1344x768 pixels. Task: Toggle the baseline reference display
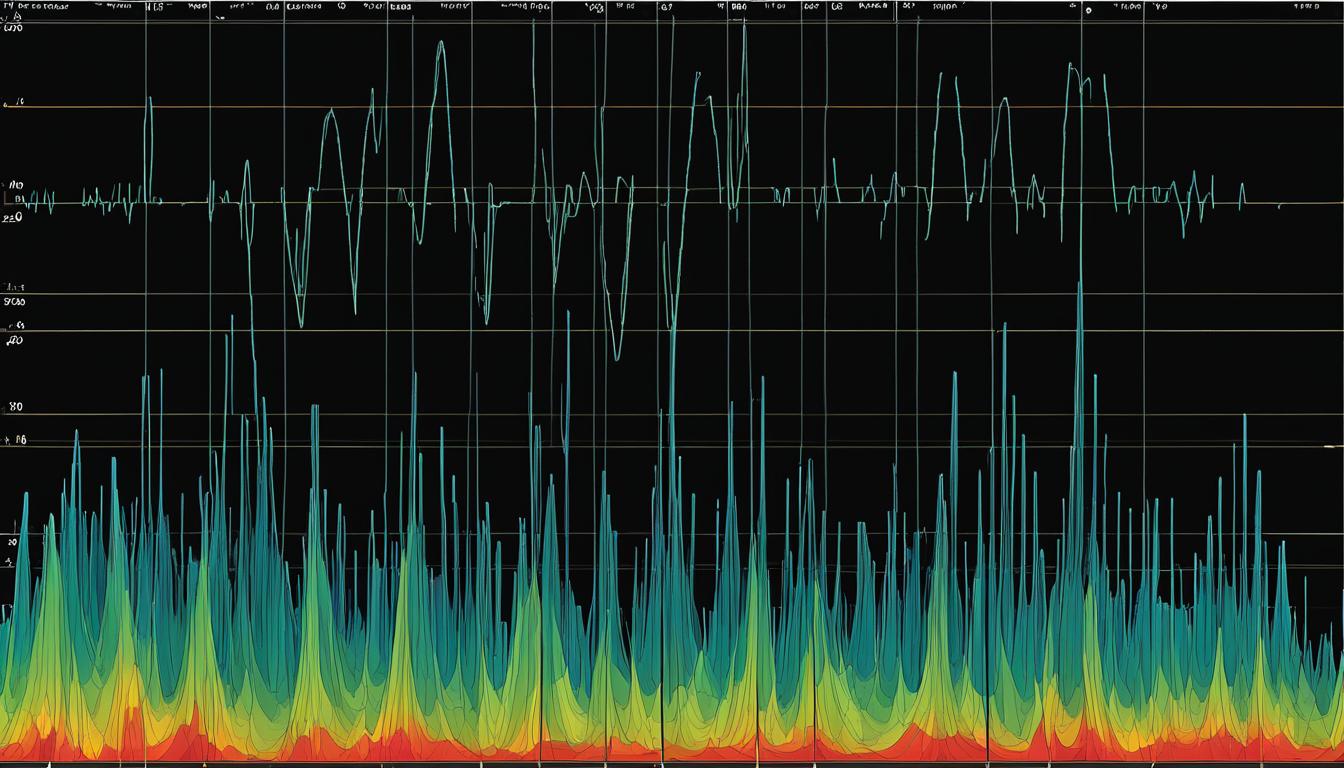(x=670, y=198)
